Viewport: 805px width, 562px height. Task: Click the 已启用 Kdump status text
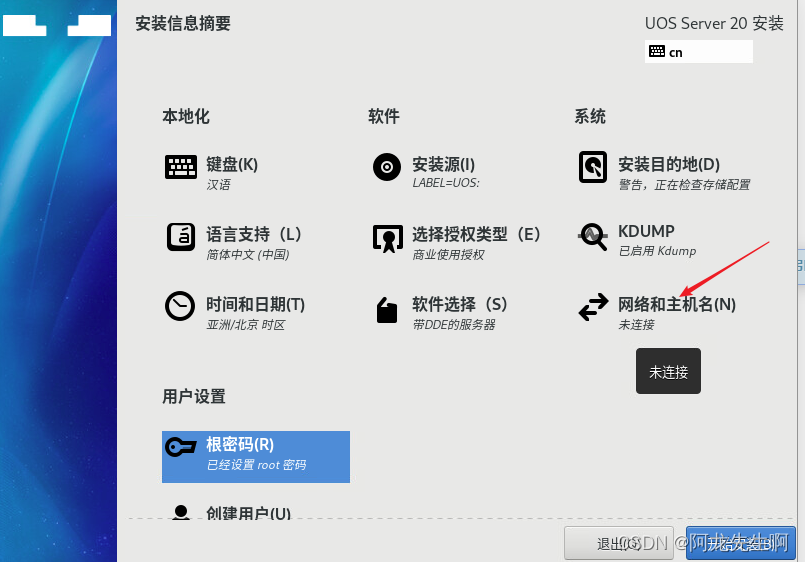coord(657,251)
